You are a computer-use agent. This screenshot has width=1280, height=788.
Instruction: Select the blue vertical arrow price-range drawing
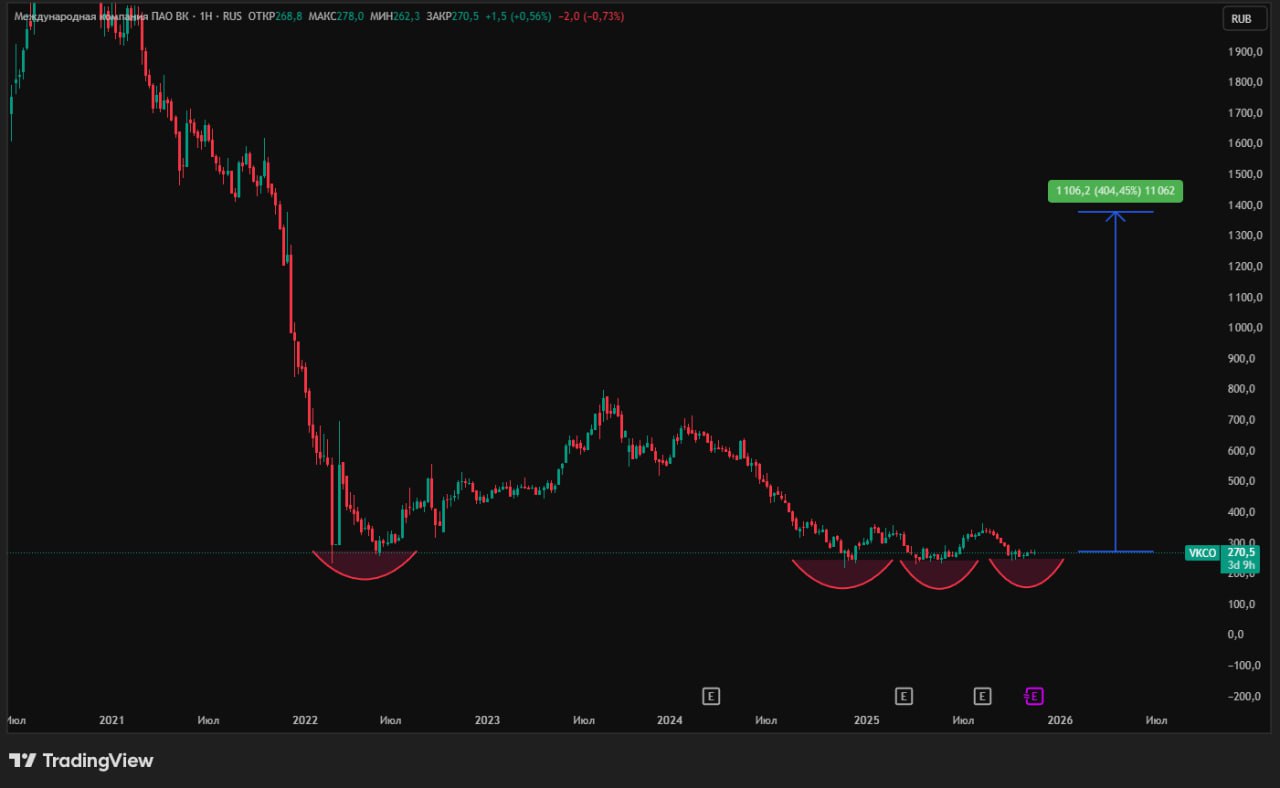(1115, 380)
